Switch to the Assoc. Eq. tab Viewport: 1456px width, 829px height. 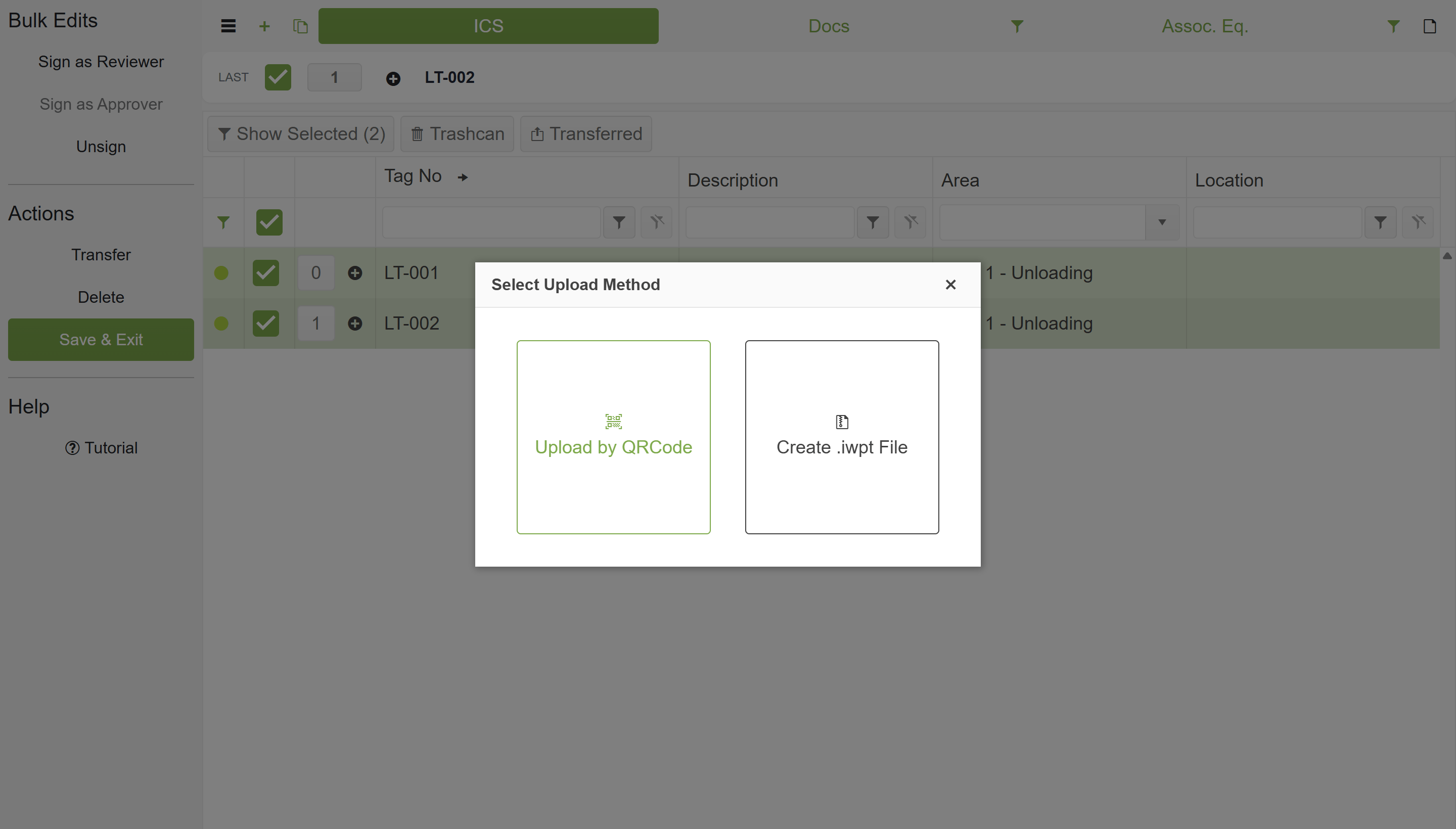[x=1205, y=26]
